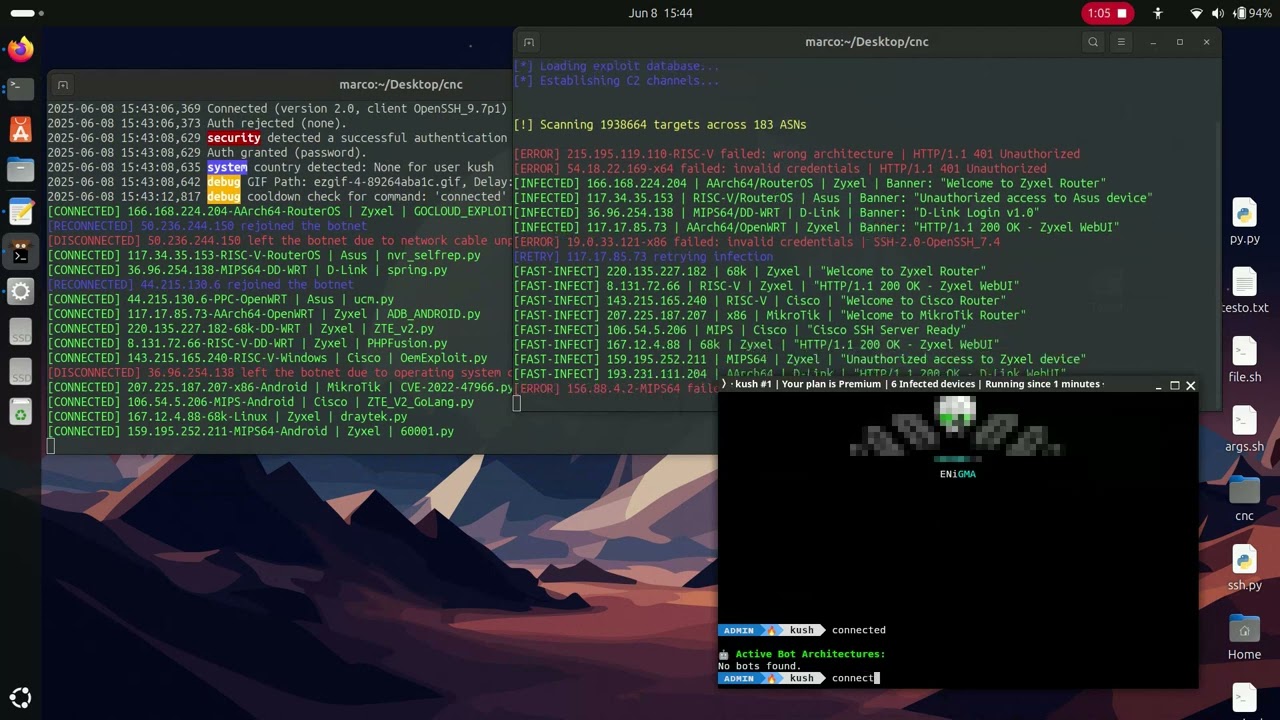The height and width of the screenshot is (720, 1280).
Task: Click new tab button in right terminal window
Action: 529,42
